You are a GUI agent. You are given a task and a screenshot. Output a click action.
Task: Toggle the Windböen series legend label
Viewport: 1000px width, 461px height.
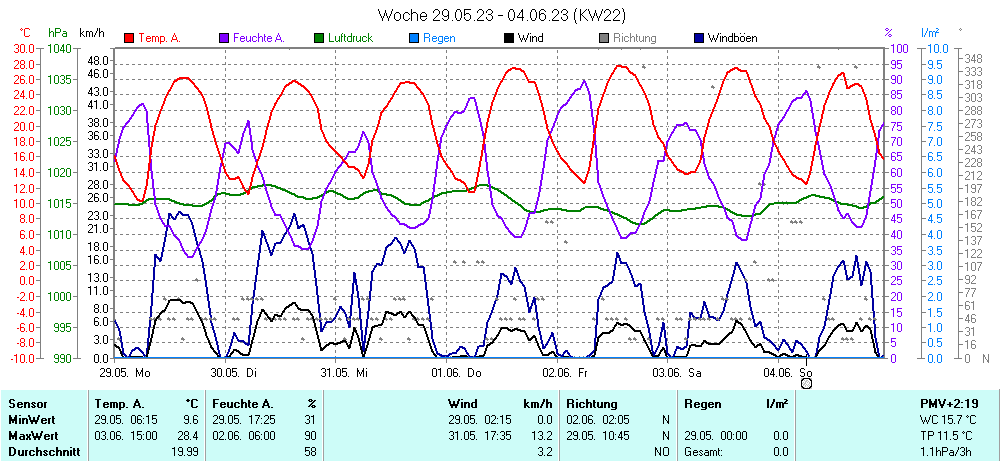732,38
